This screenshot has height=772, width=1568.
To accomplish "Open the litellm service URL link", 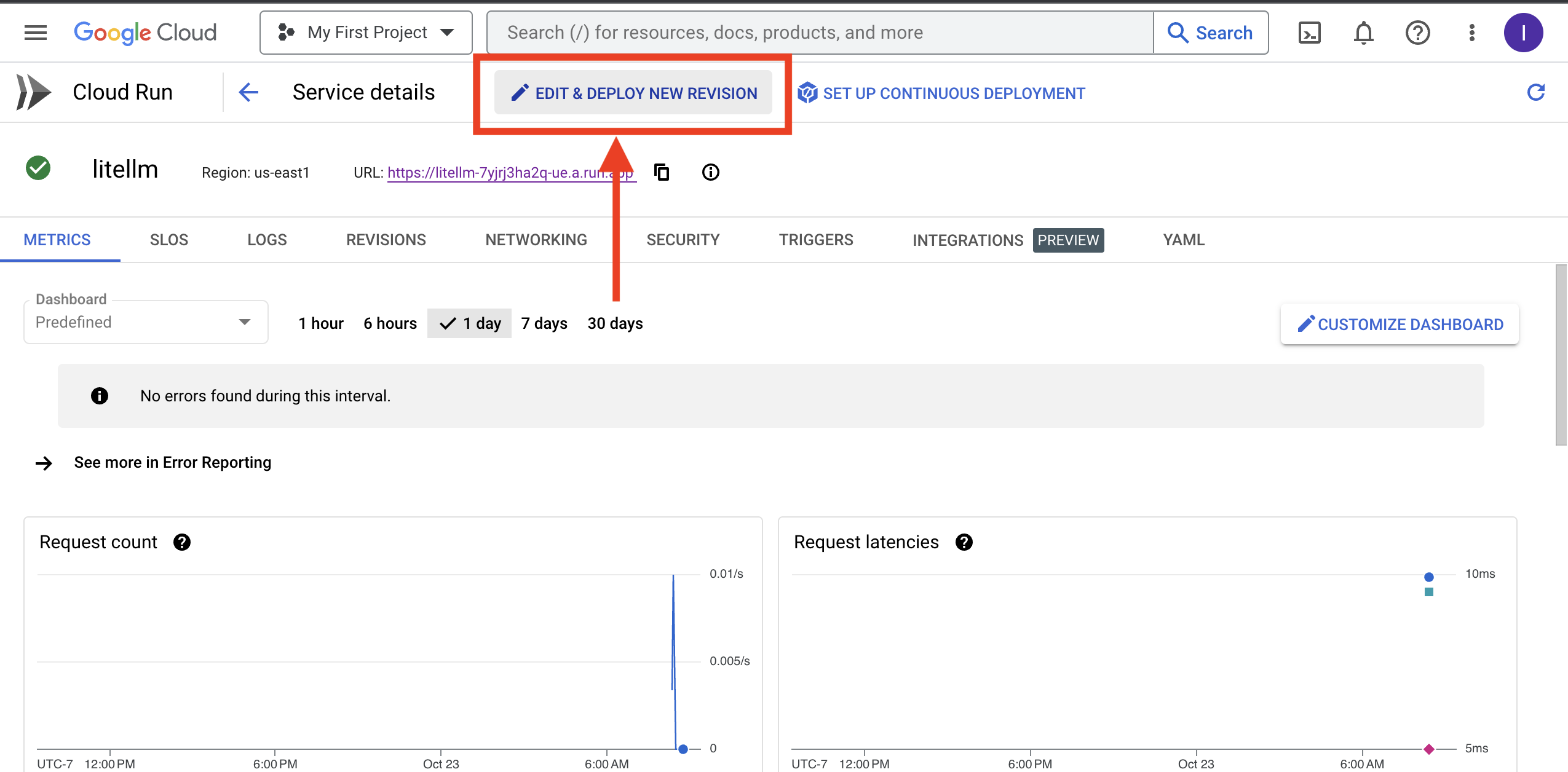I will click(498, 173).
